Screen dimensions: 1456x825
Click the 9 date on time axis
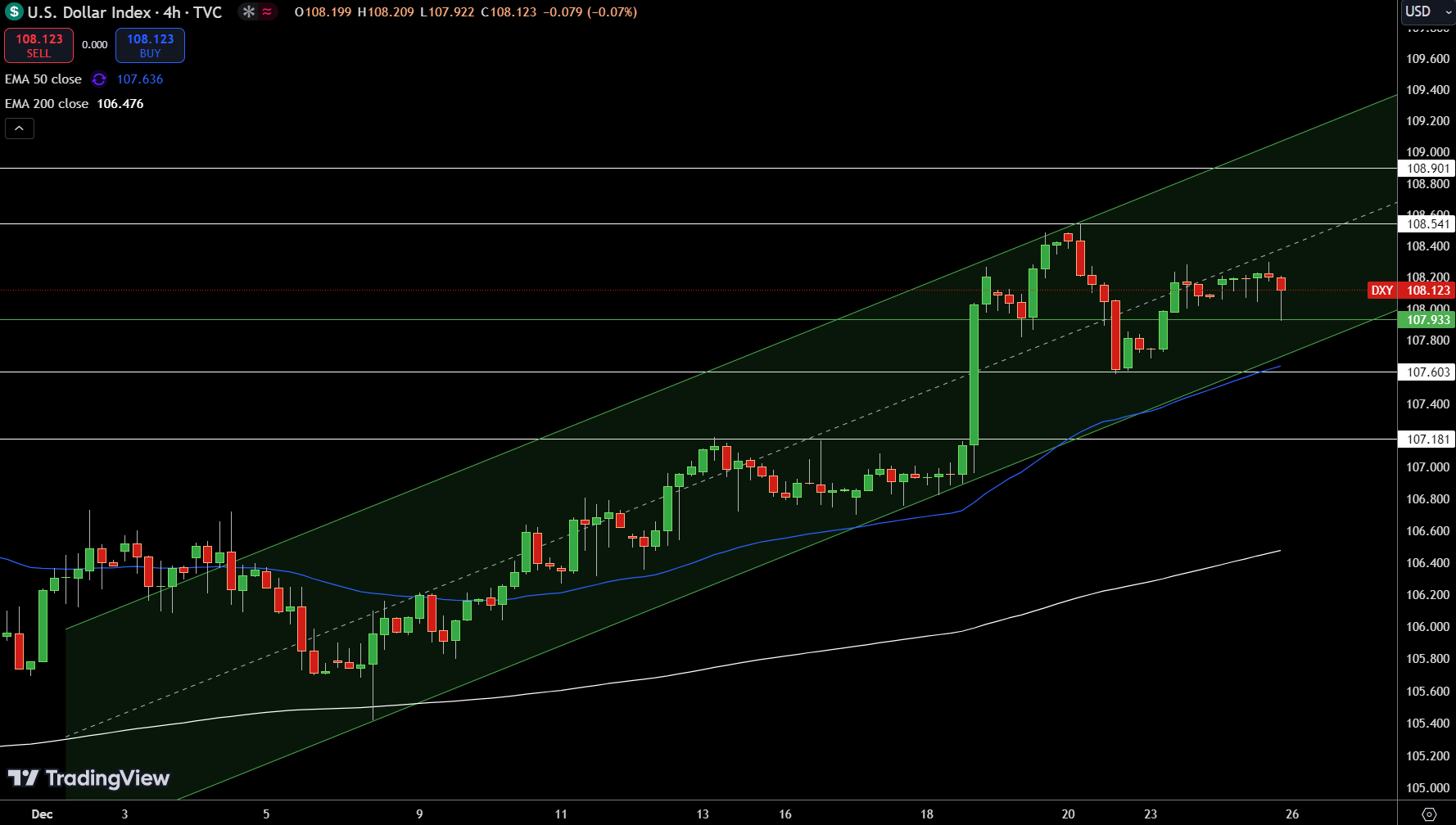tap(419, 814)
